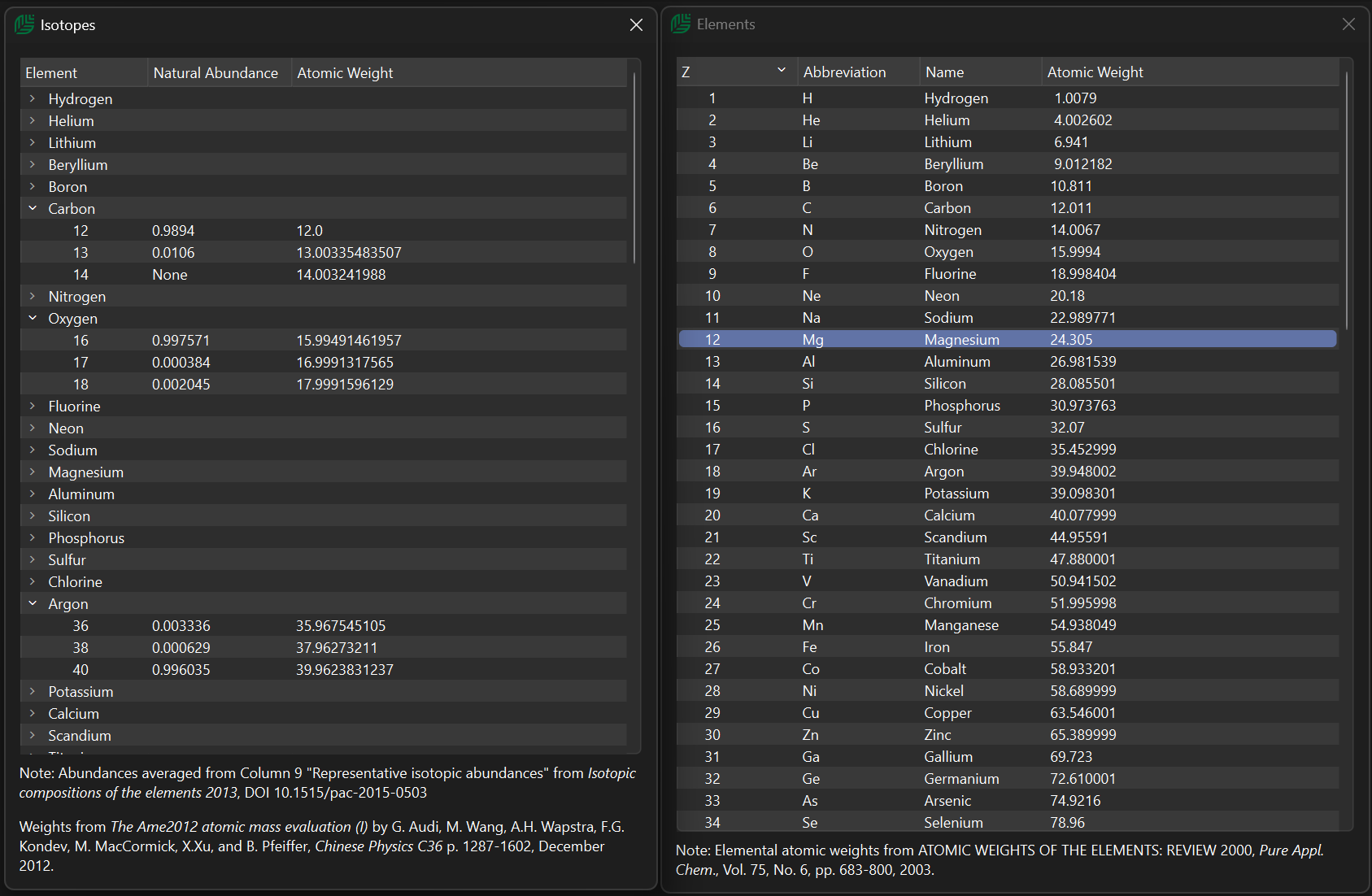Click oxygen-16 abundance value 0.997571
1372x896 pixels.
click(x=181, y=340)
